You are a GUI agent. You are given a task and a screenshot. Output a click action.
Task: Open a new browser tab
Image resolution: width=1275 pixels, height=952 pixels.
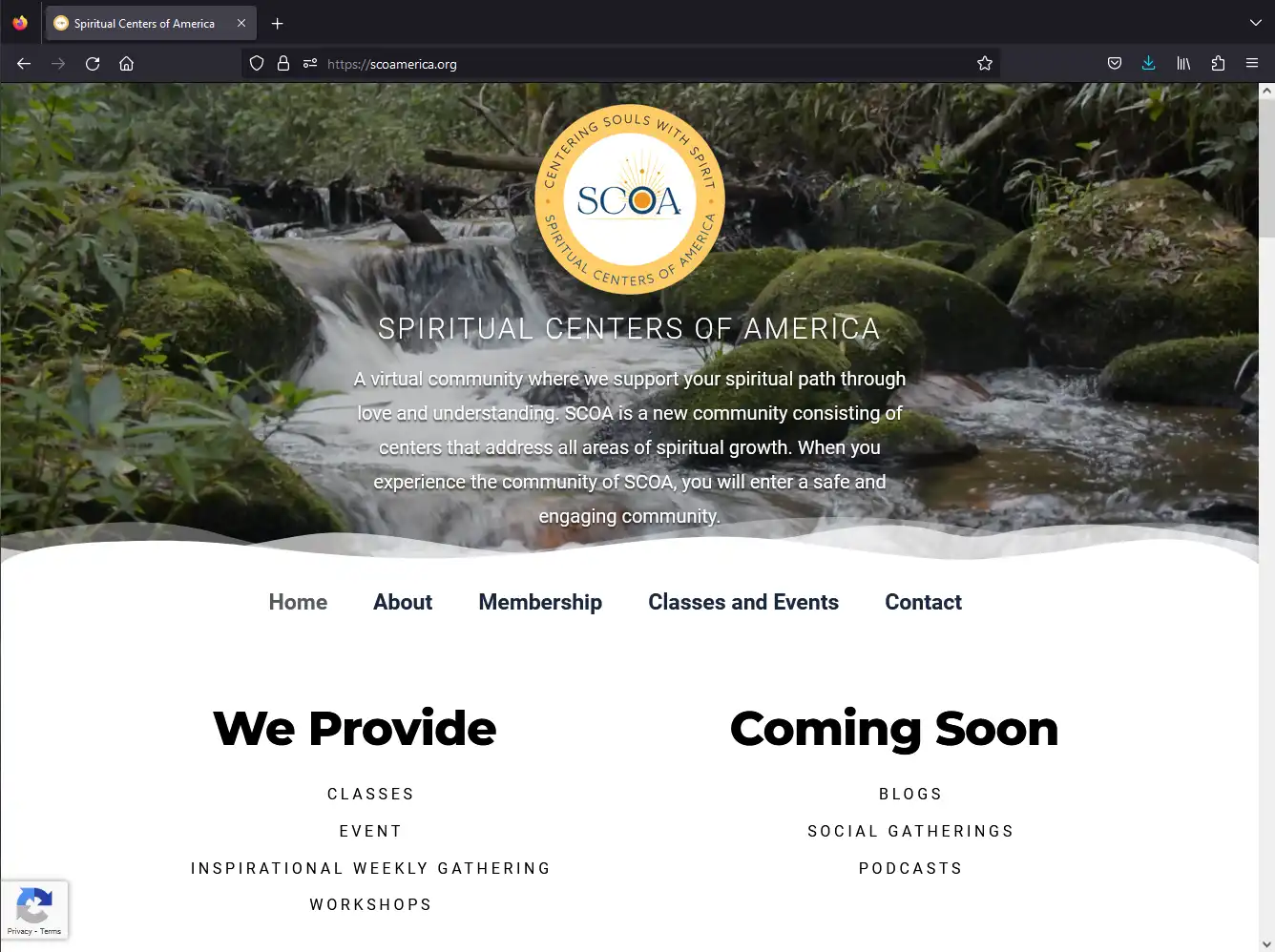pyautogui.click(x=278, y=23)
